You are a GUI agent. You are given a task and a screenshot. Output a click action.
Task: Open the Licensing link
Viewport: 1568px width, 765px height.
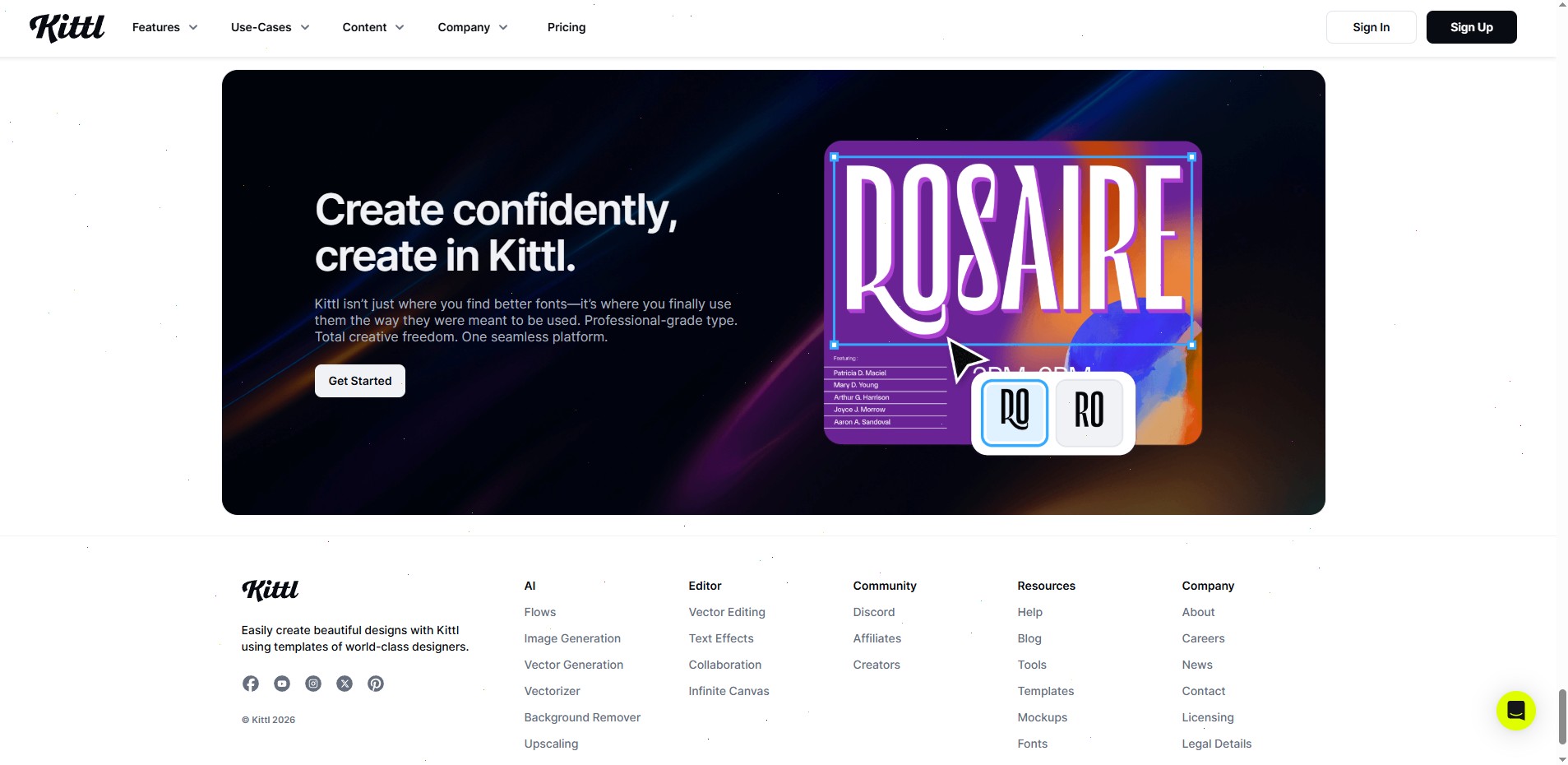(x=1208, y=717)
